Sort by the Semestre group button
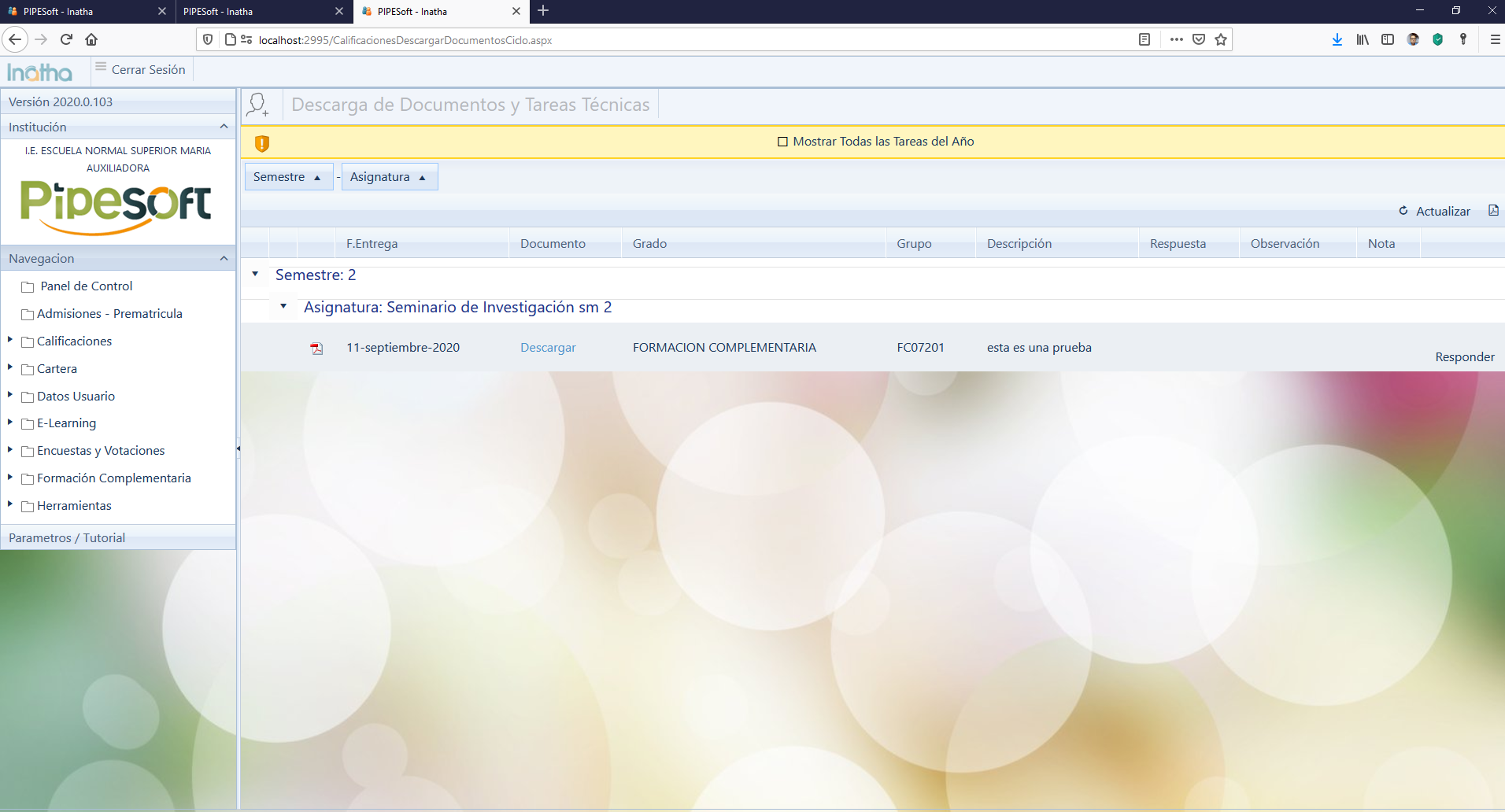The width and height of the screenshot is (1505, 812). tap(288, 177)
